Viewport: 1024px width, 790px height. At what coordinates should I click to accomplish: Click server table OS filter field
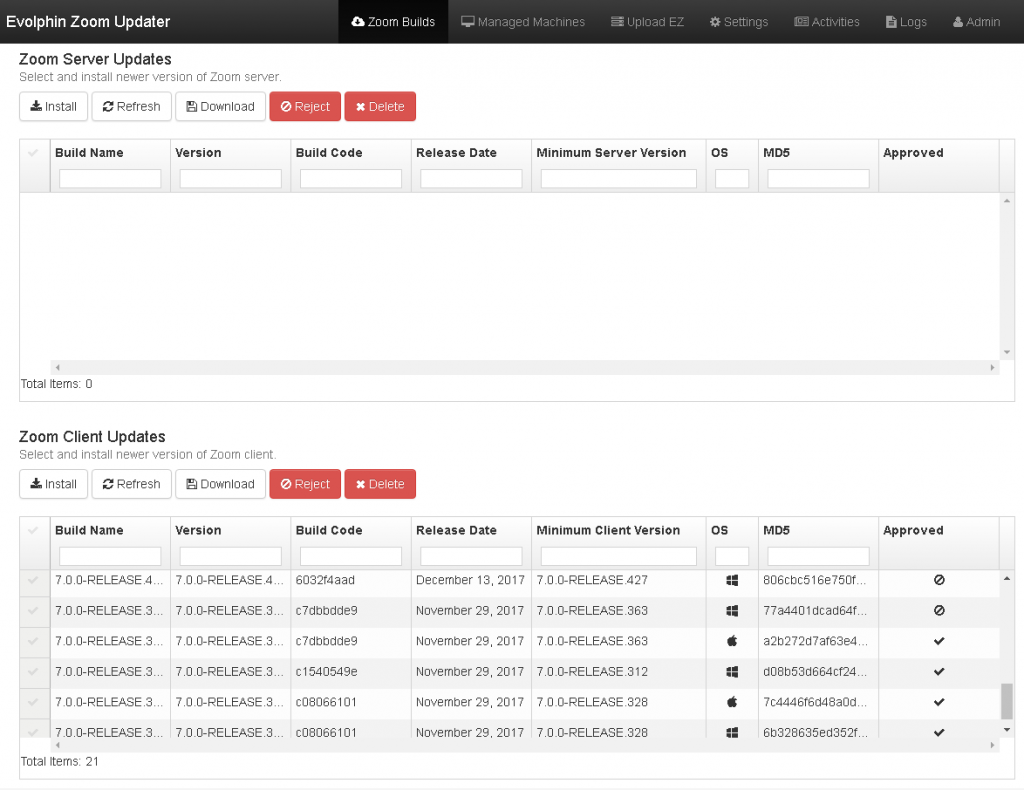[x=731, y=178]
